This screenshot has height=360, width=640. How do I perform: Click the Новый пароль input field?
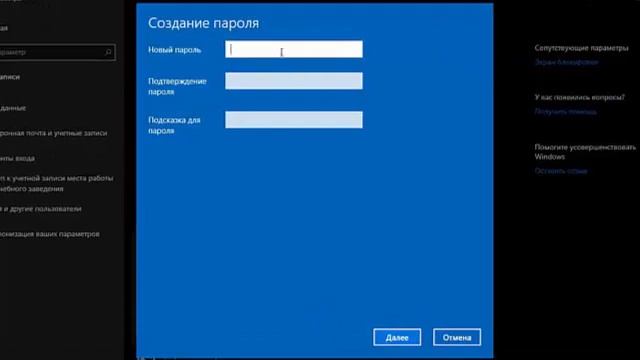tap(293, 49)
